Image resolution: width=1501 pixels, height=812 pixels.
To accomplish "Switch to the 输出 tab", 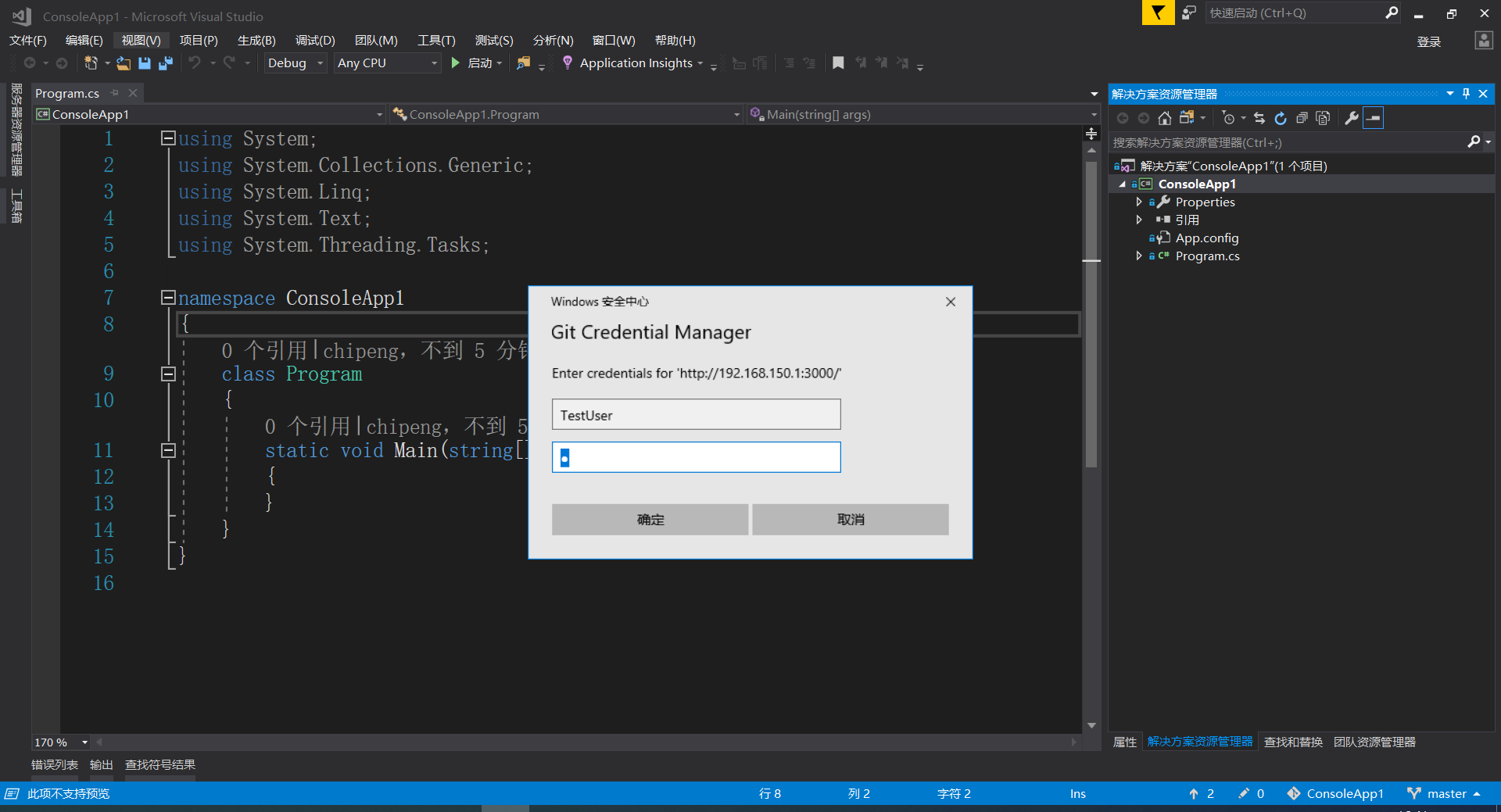I will pyautogui.click(x=102, y=764).
